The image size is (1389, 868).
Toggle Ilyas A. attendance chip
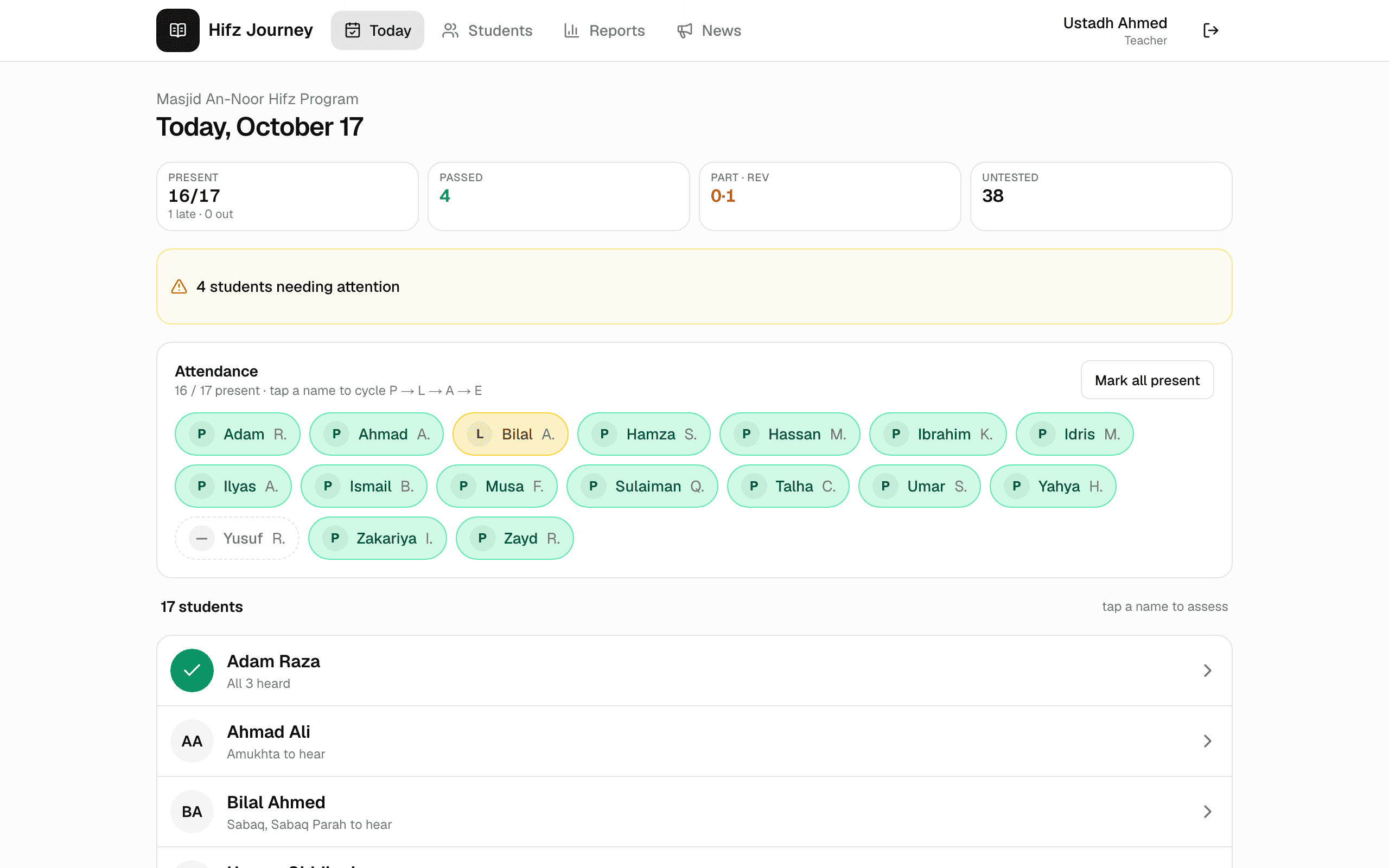tap(233, 486)
